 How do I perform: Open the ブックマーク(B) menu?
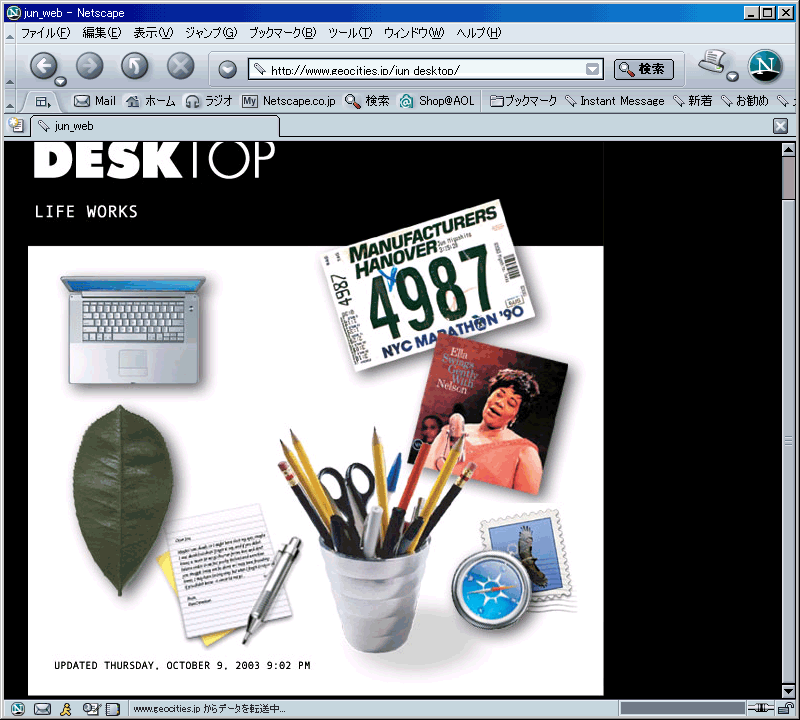coord(283,33)
